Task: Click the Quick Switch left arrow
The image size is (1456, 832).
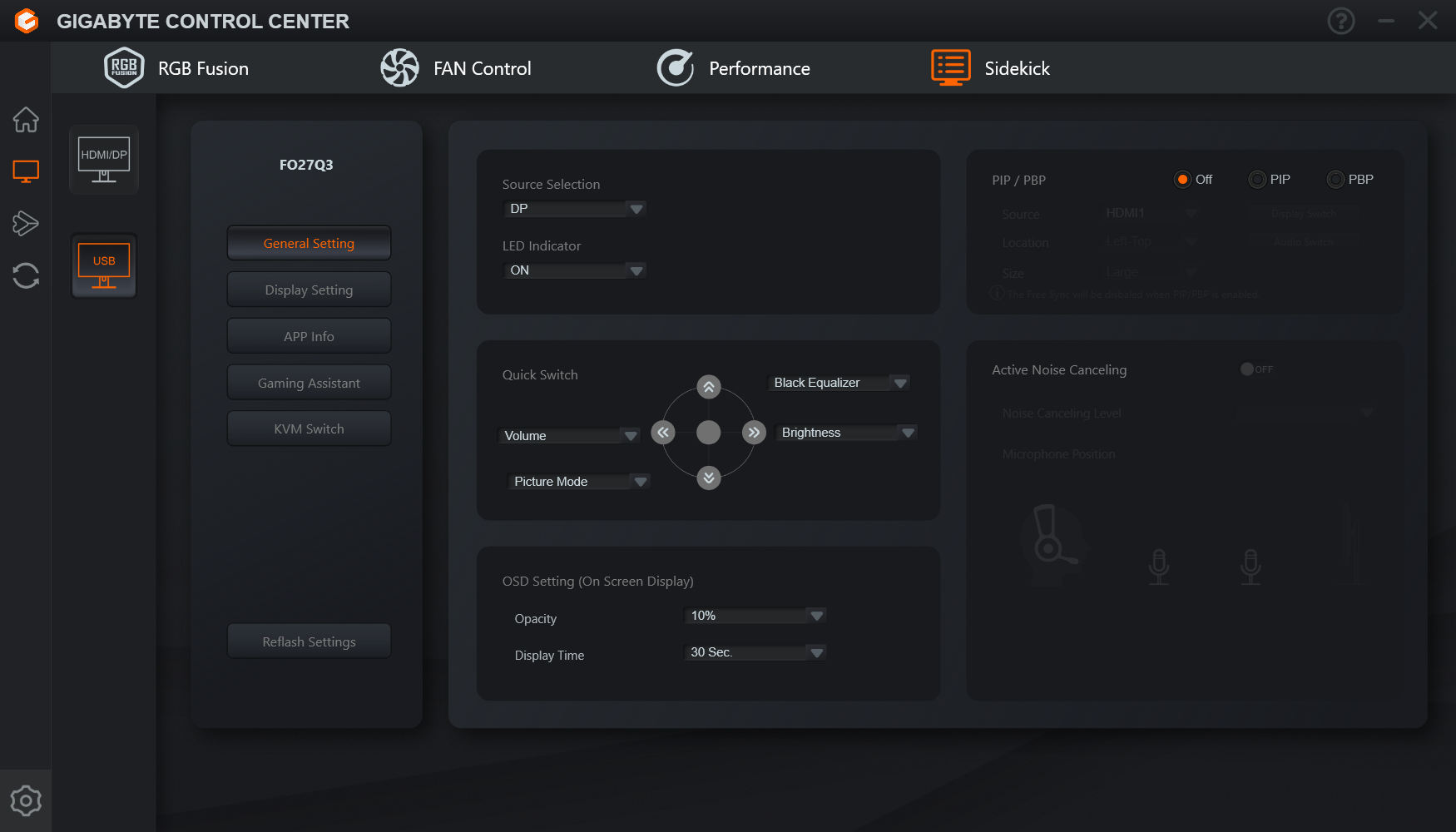Action: click(x=663, y=433)
